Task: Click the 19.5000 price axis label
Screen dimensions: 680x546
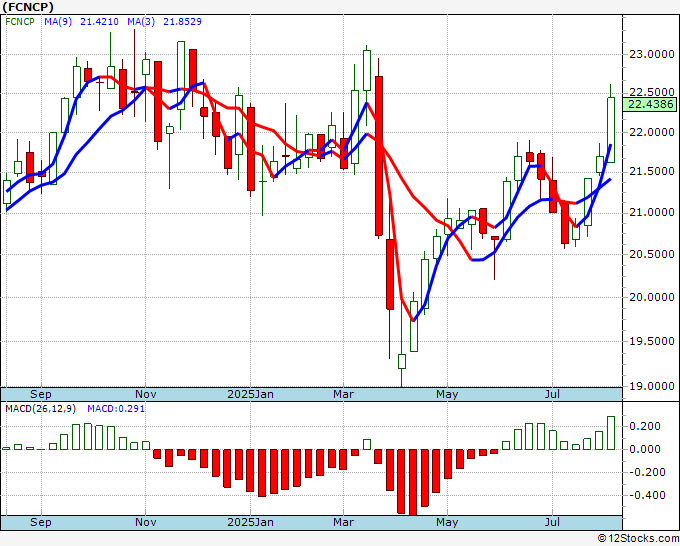Action: (651, 341)
